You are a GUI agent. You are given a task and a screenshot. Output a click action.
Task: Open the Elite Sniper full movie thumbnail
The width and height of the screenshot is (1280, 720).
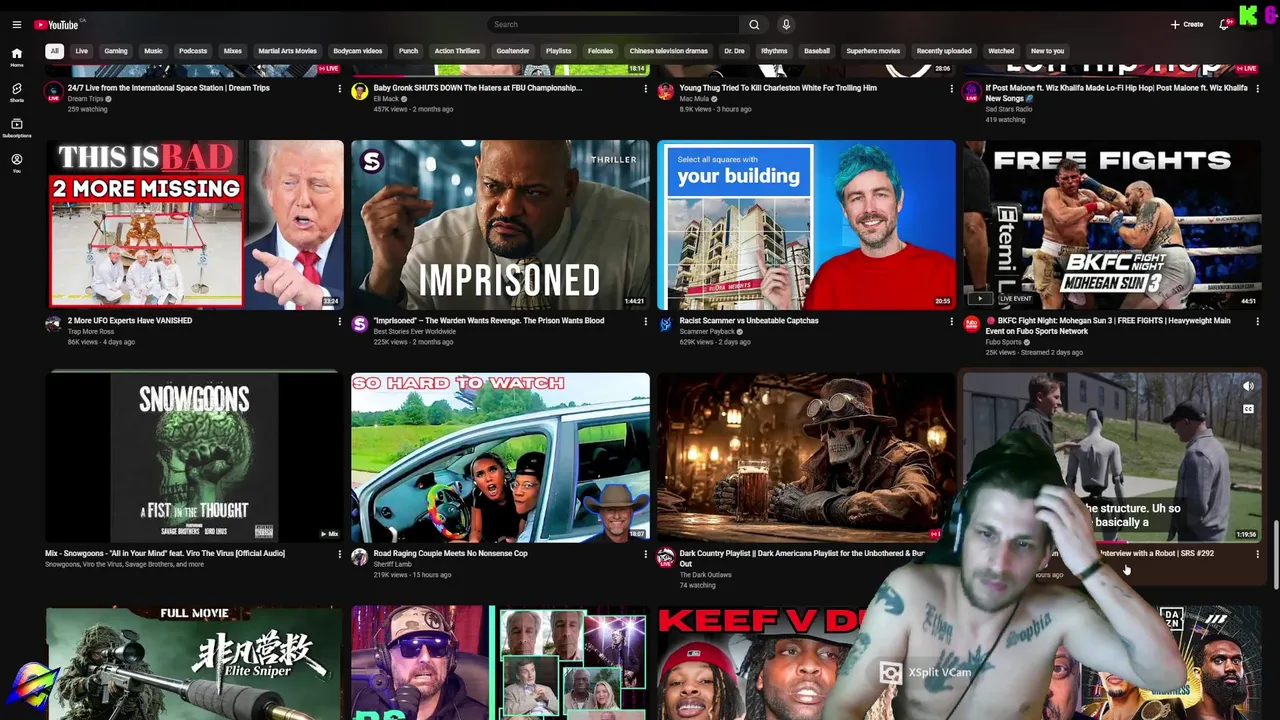point(194,662)
